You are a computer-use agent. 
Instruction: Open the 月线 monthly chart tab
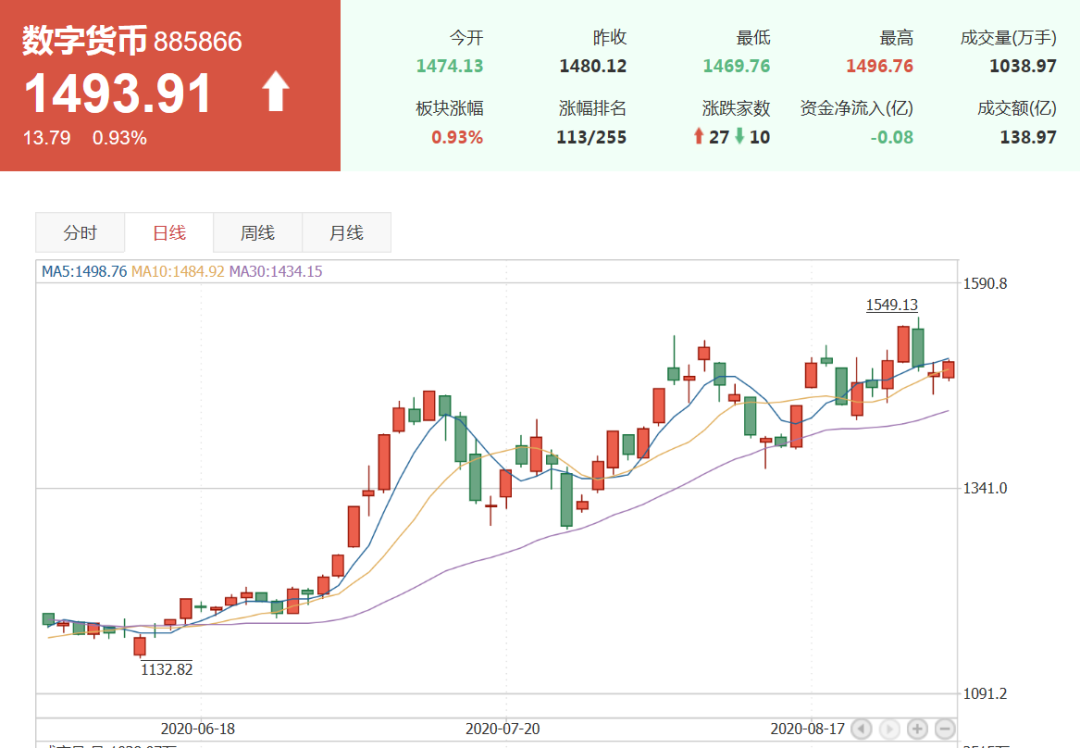coord(346,233)
